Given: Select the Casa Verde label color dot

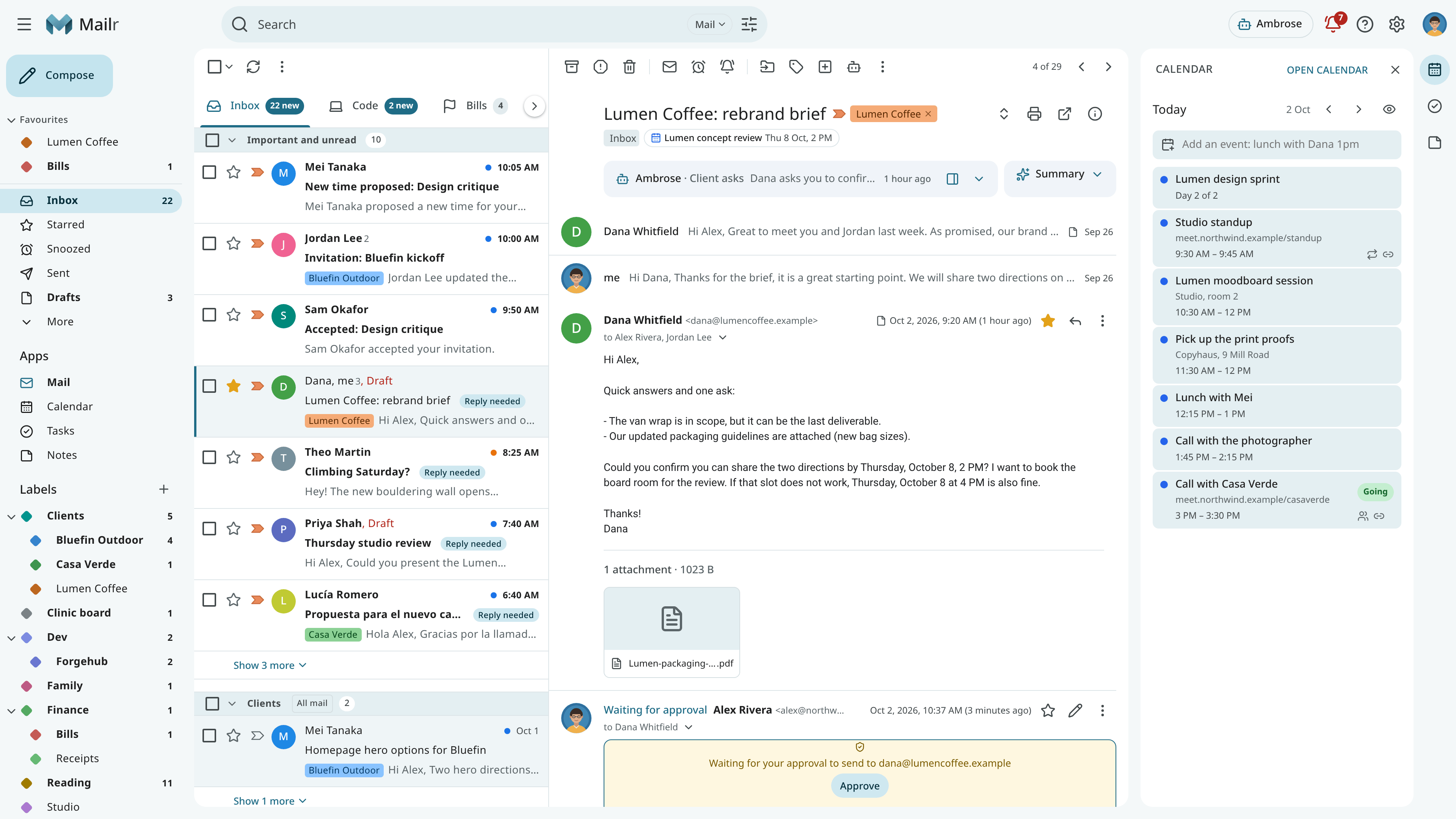Looking at the screenshot, I should [x=36, y=565].
